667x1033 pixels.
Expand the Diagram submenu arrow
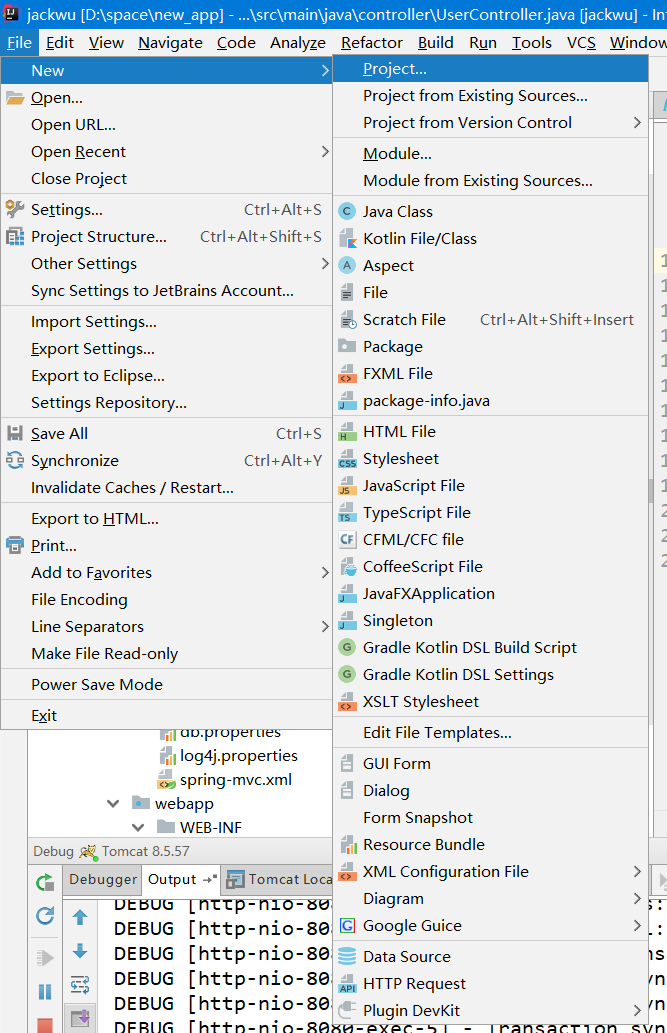(637, 899)
